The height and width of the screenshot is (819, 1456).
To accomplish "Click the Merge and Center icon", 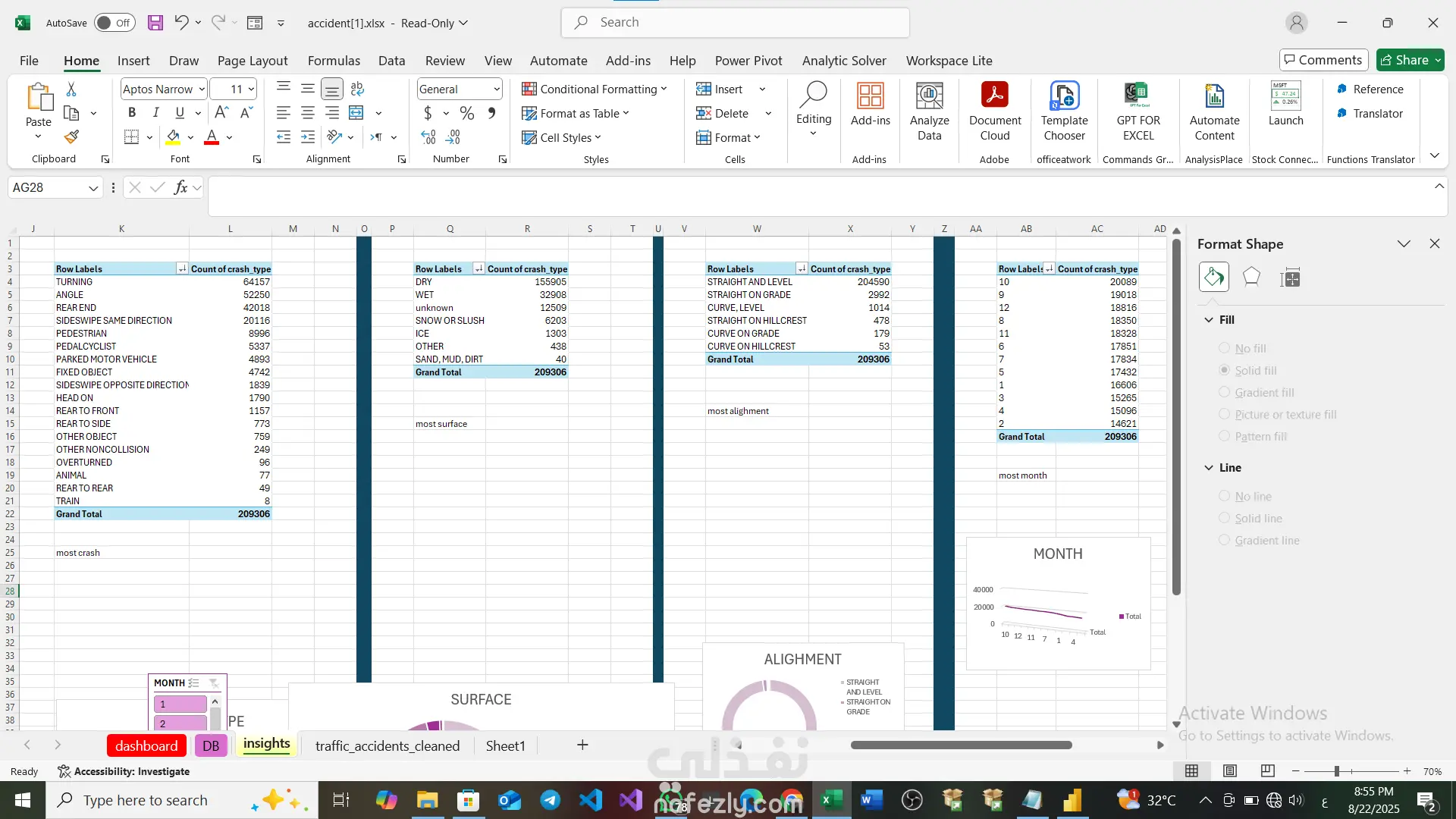I will [x=356, y=113].
